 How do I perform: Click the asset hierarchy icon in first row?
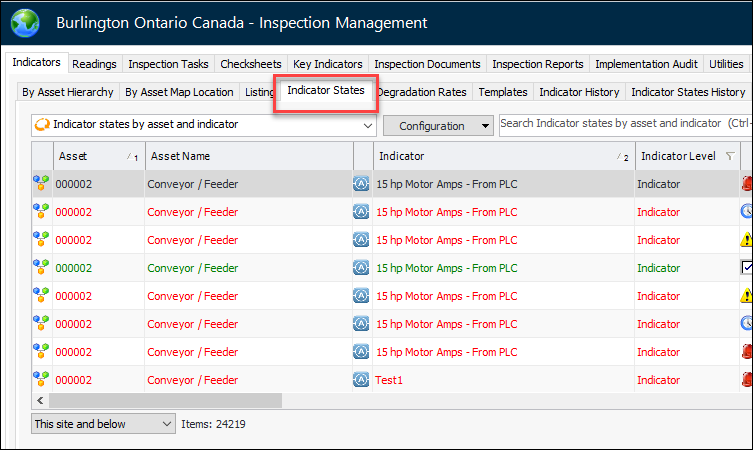tap(41, 184)
